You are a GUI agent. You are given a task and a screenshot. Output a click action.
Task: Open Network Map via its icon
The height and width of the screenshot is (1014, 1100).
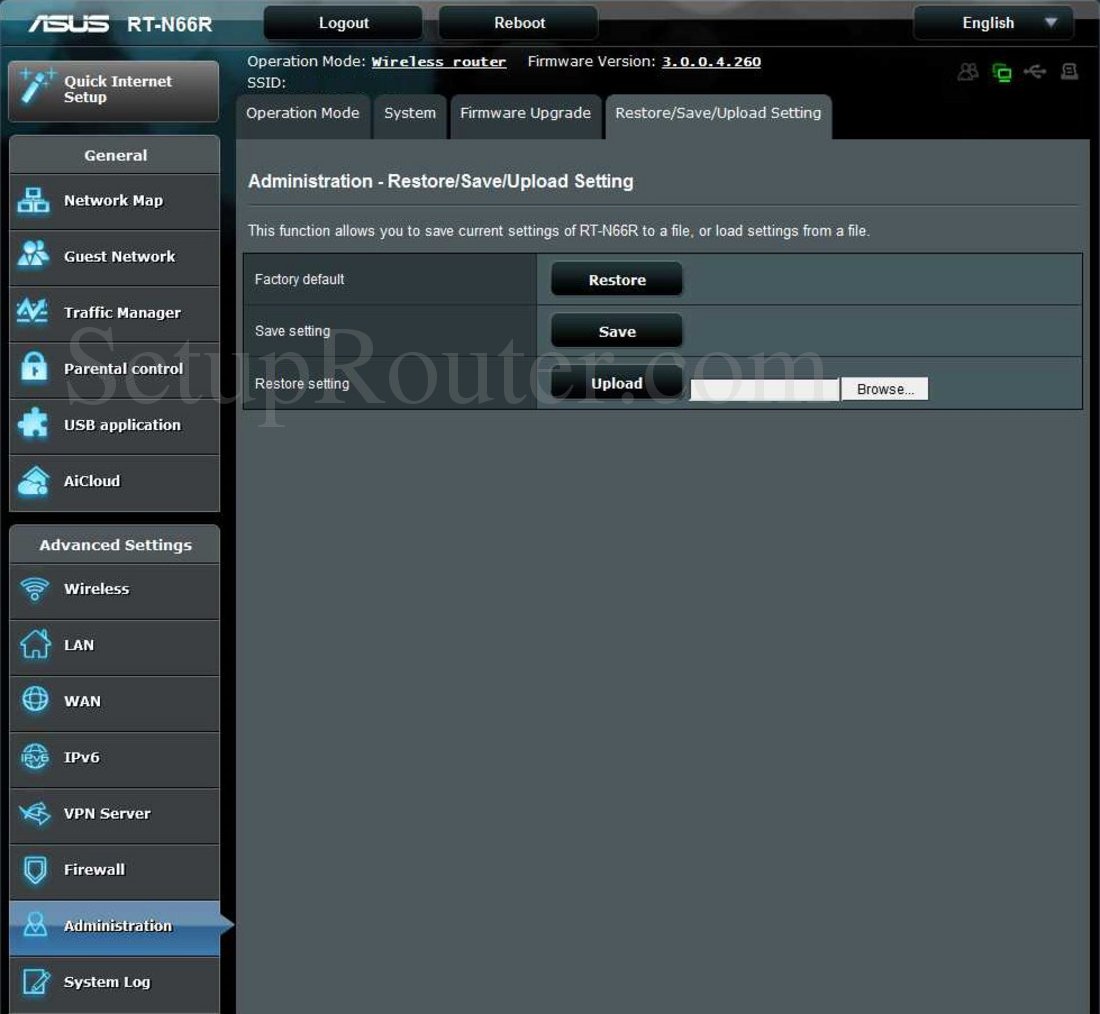(33, 201)
